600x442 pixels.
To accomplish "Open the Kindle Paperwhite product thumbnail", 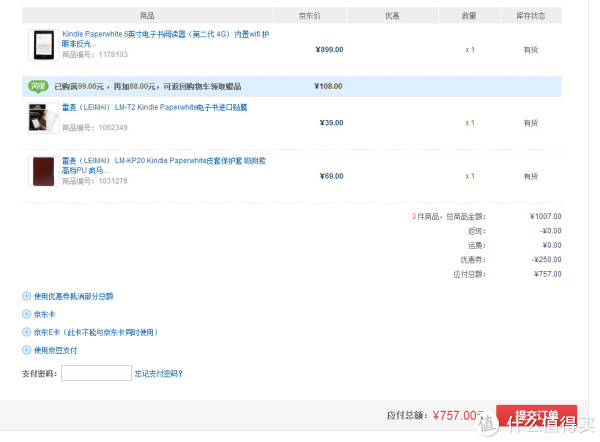I will [x=44, y=45].
